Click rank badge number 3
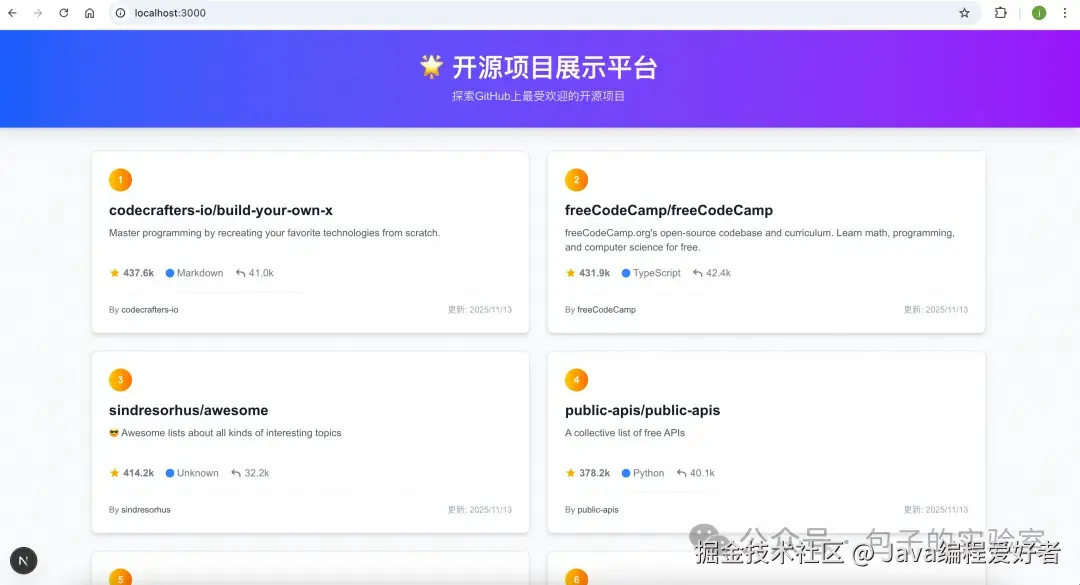 121,380
